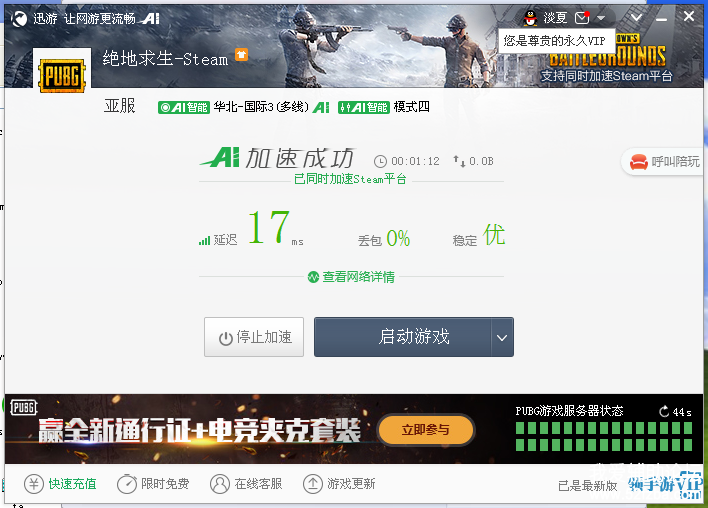This screenshot has height=508, width=708.
Task: Open the main menu chevron in title bar
Action: coord(636,18)
